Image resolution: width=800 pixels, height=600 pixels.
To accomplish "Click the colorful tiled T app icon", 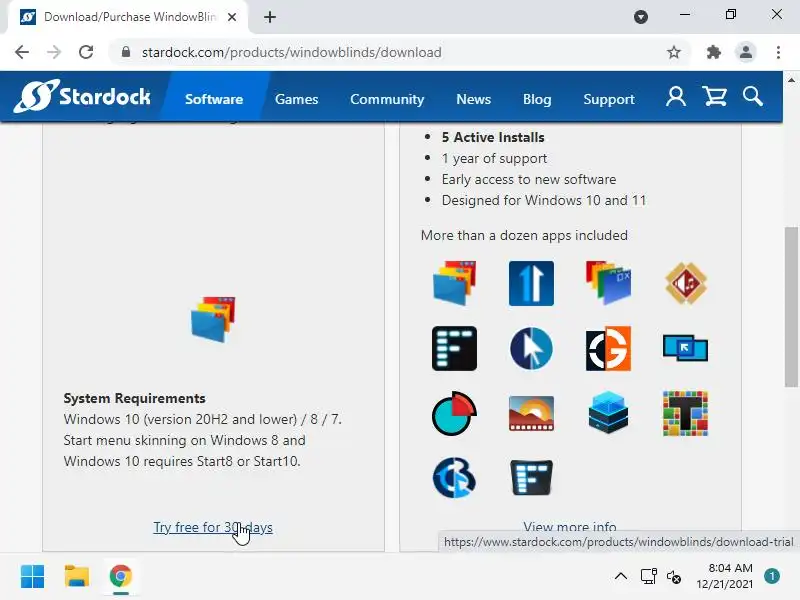I will [685, 413].
